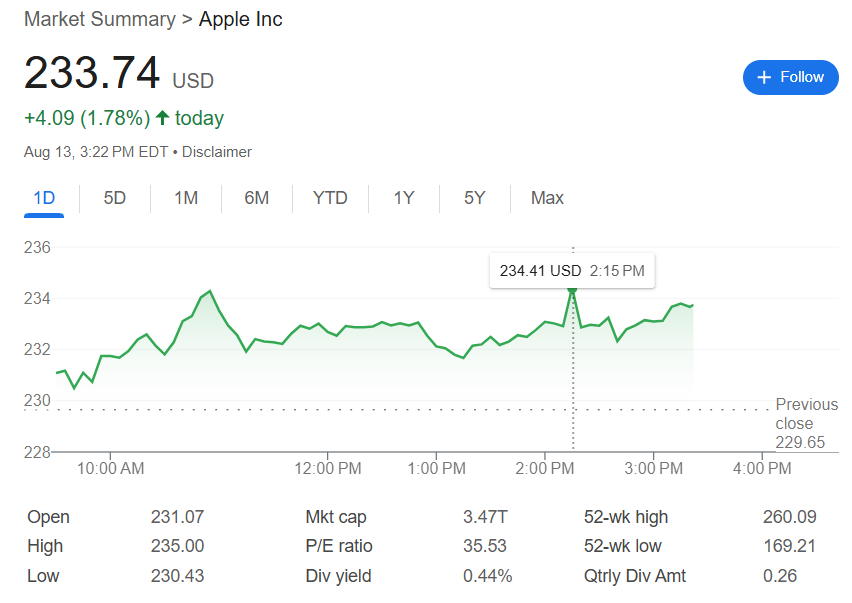Click the Follow button
852x603 pixels.
point(790,77)
